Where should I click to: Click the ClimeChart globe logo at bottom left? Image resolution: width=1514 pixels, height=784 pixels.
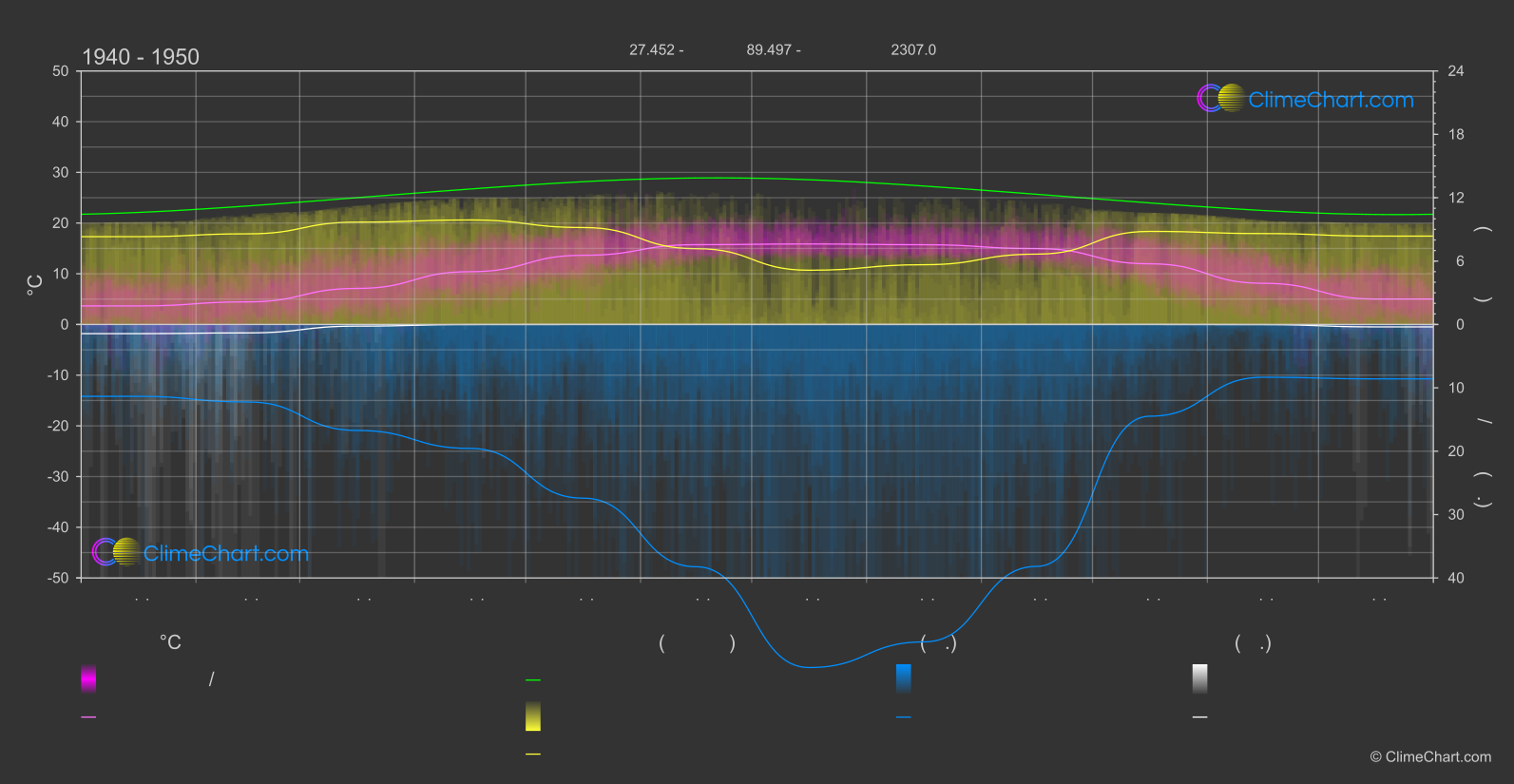tap(116, 551)
